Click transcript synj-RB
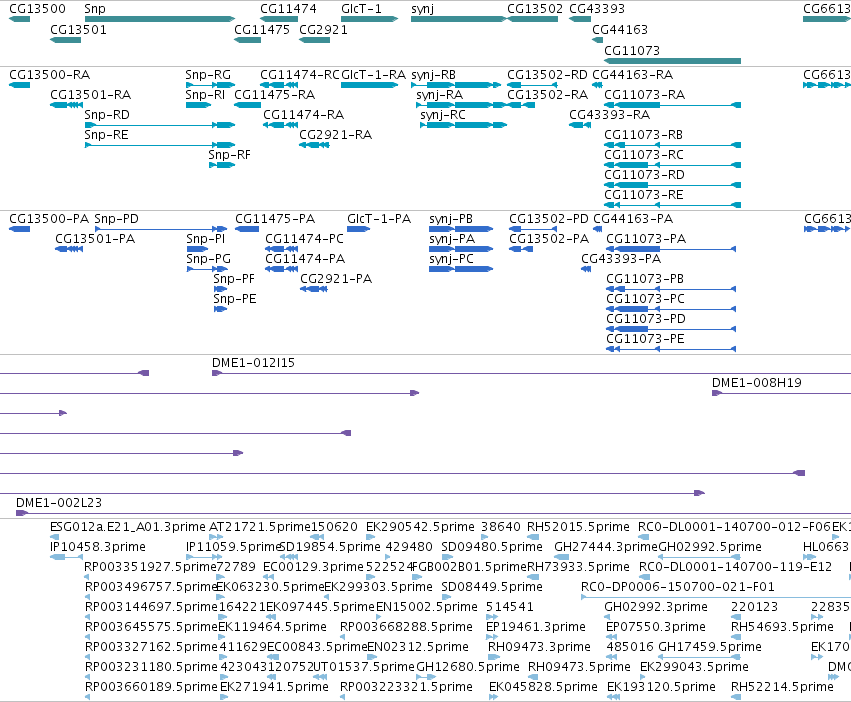The image size is (851, 702). [434, 74]
